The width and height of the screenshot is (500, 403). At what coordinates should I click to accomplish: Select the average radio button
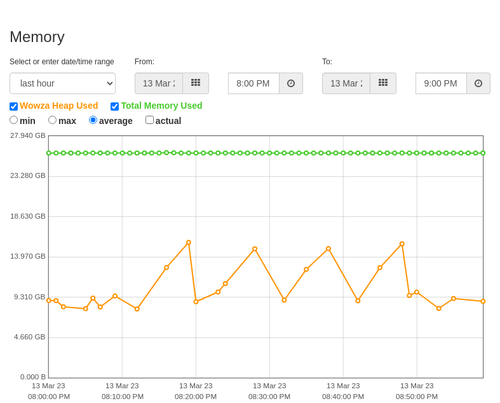point(93,120)
